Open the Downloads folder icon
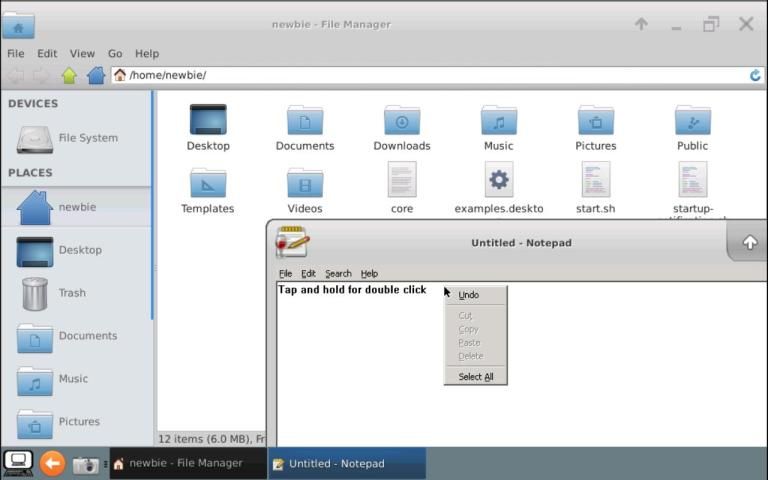This screenshot has height=480, width=768. 402,121
